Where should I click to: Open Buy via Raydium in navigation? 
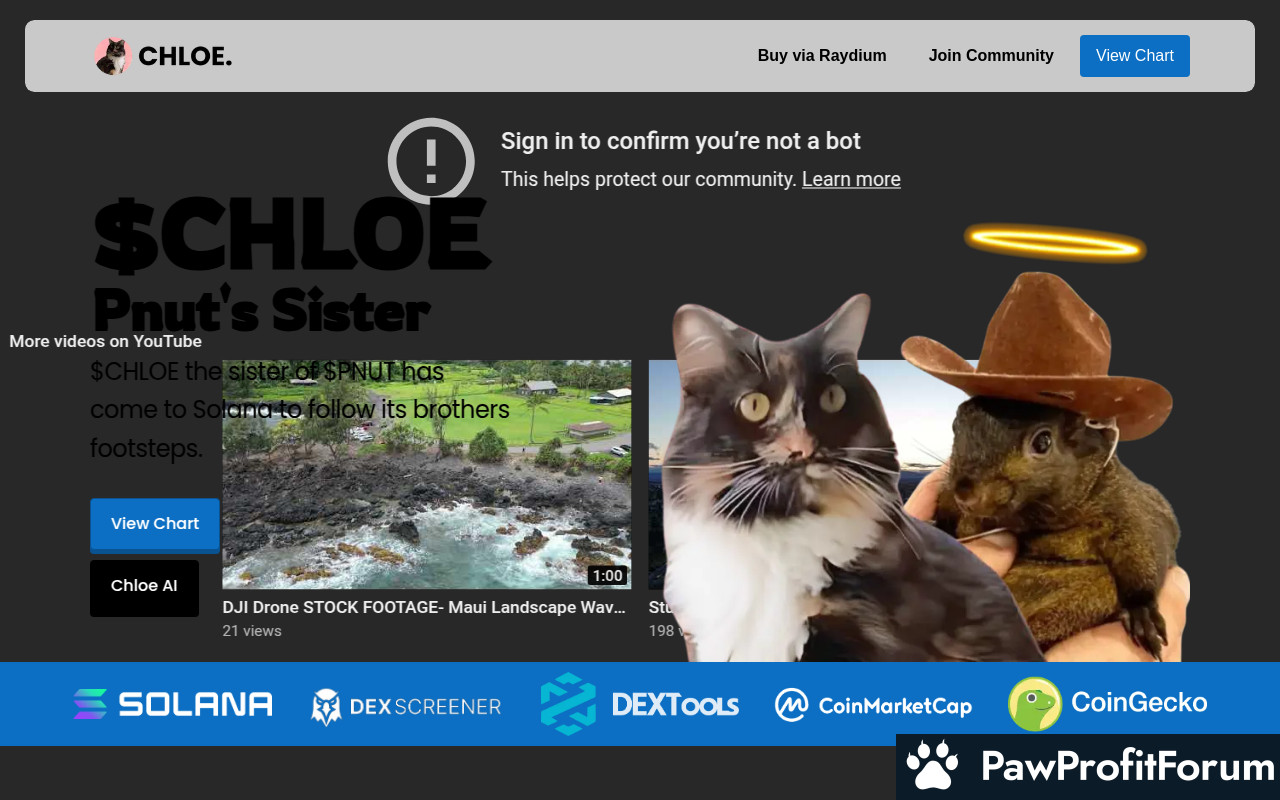pos(822,56)
